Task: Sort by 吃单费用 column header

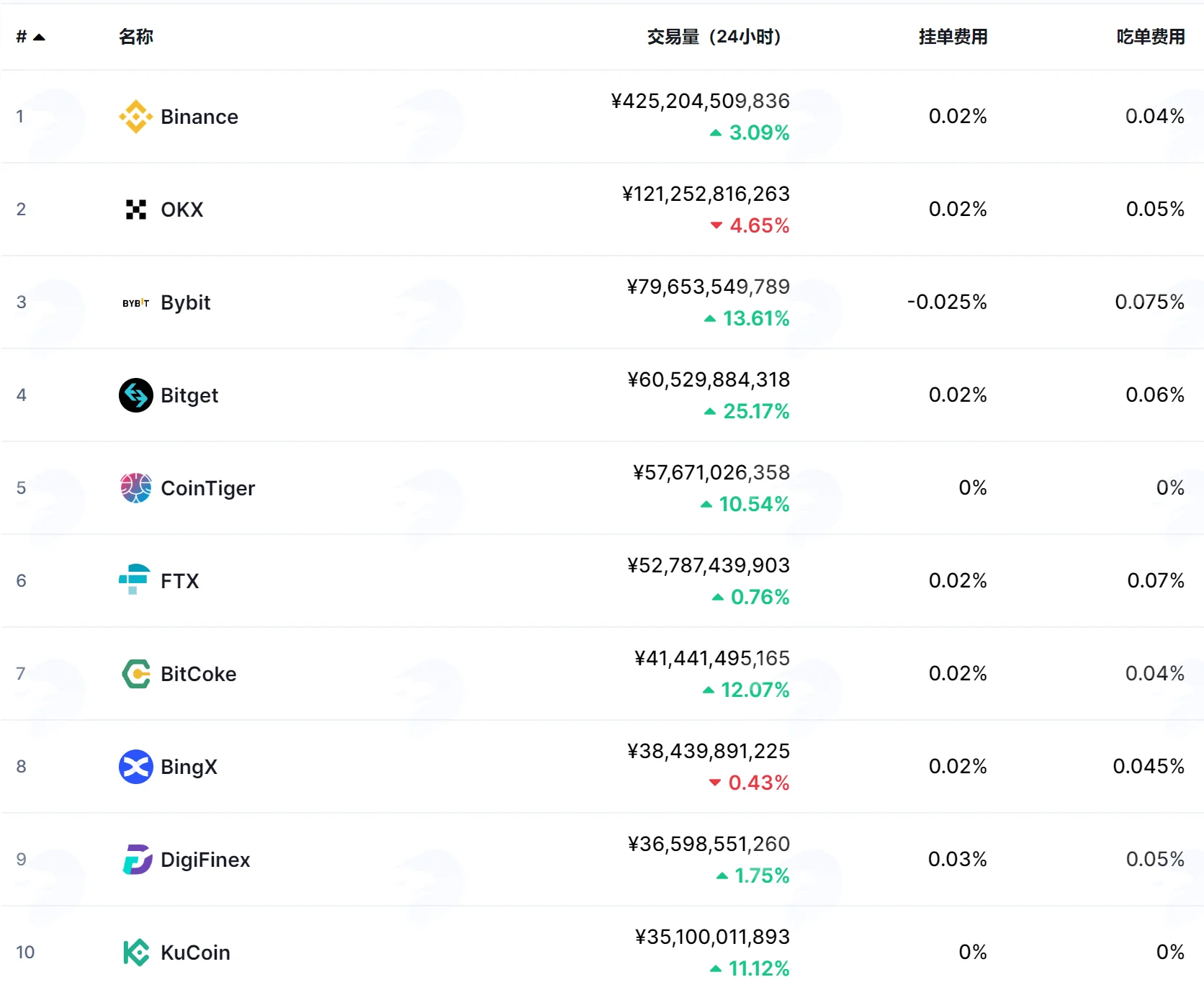Action: (1151, 37)
